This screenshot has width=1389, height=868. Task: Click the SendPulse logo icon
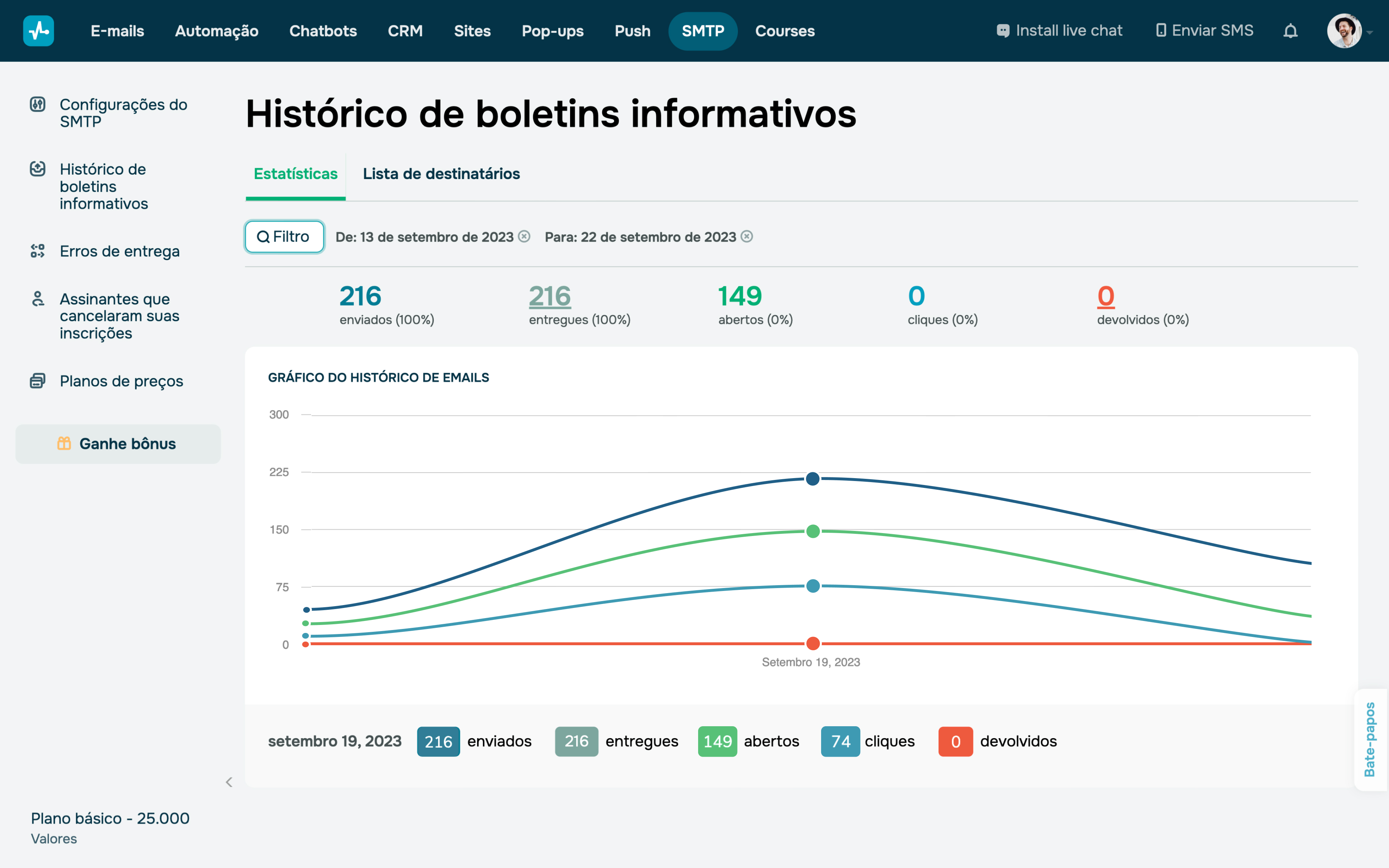(38, 31)
